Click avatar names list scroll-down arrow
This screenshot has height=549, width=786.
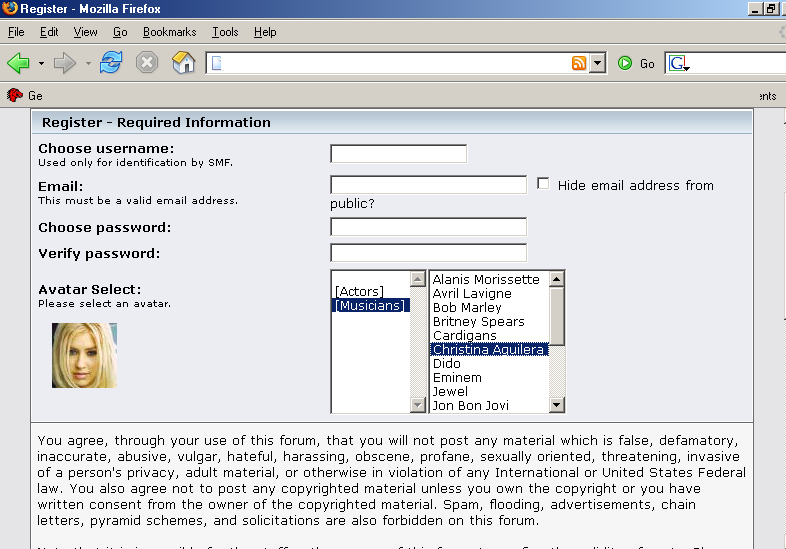click(x=557, y=405)
